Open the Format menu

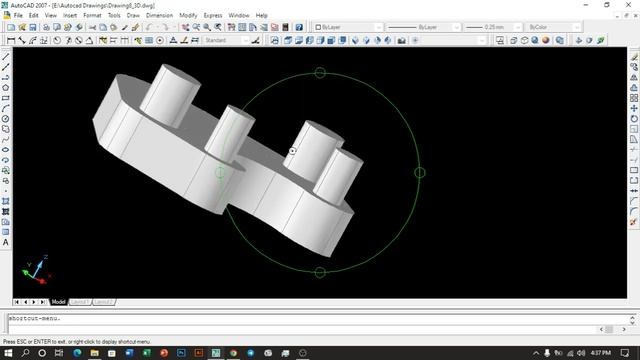click(x=92, y=15)
